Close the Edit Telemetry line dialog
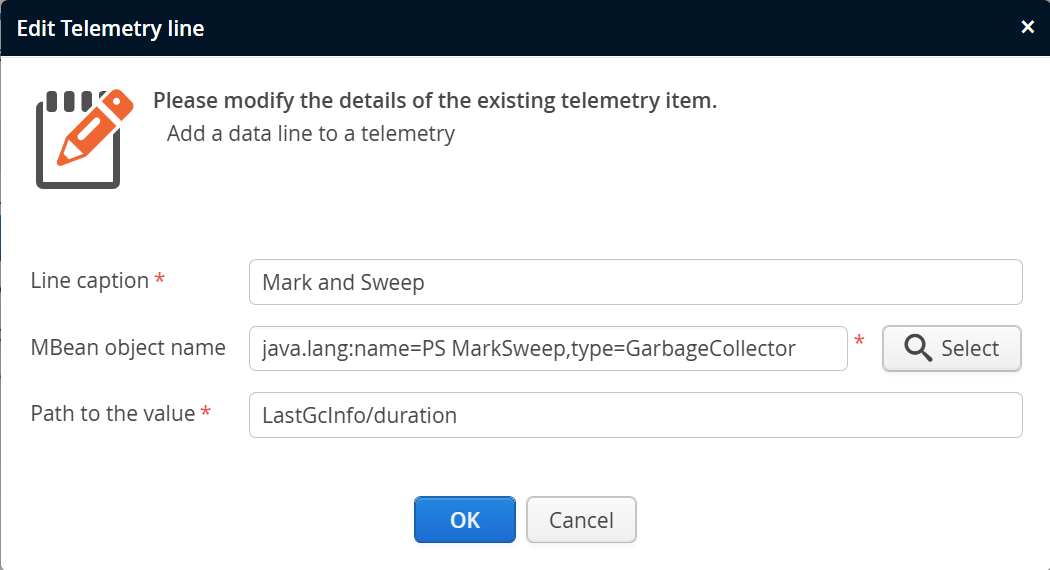The height and width of the screenshot is (570, 1050). point(1027,27)
